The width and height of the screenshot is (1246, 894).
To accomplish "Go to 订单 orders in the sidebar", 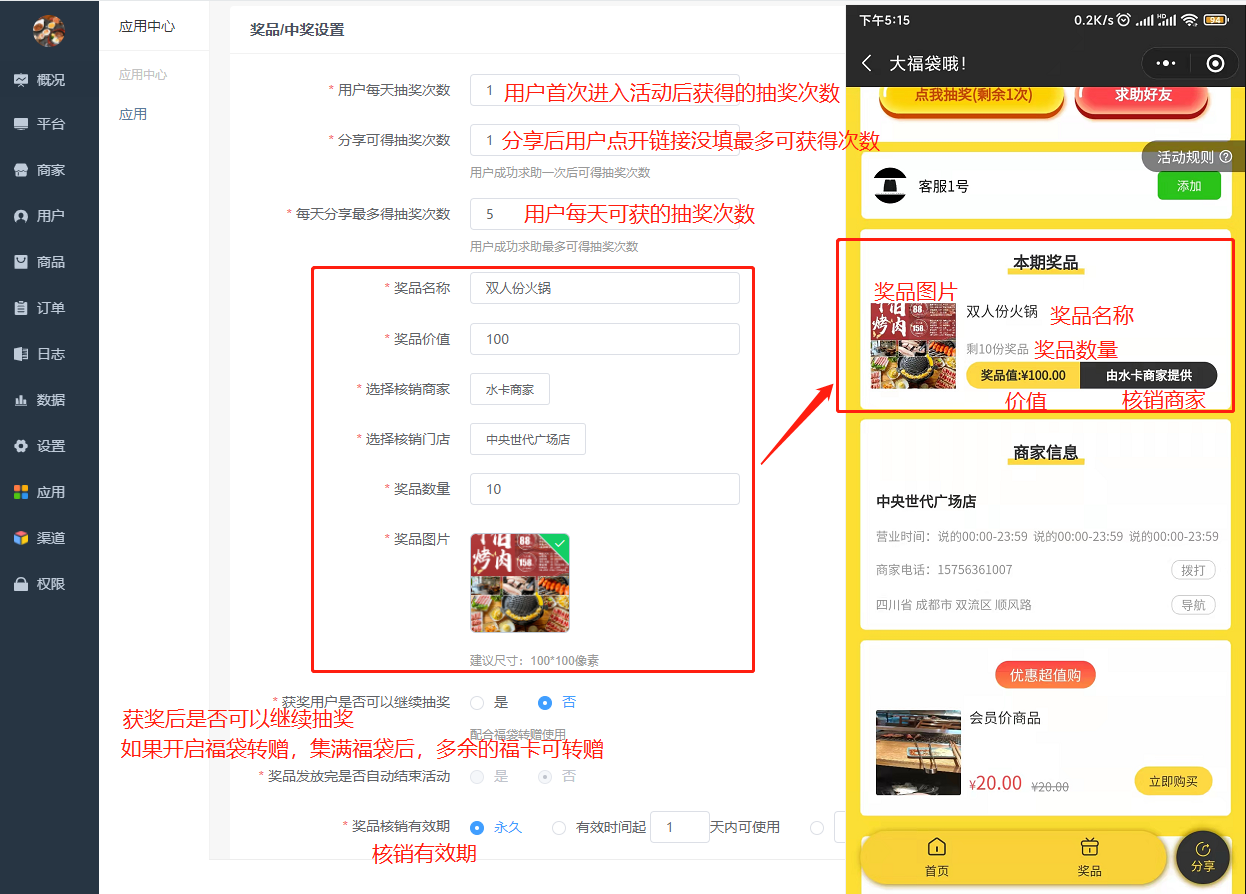I will pos(40,308).
